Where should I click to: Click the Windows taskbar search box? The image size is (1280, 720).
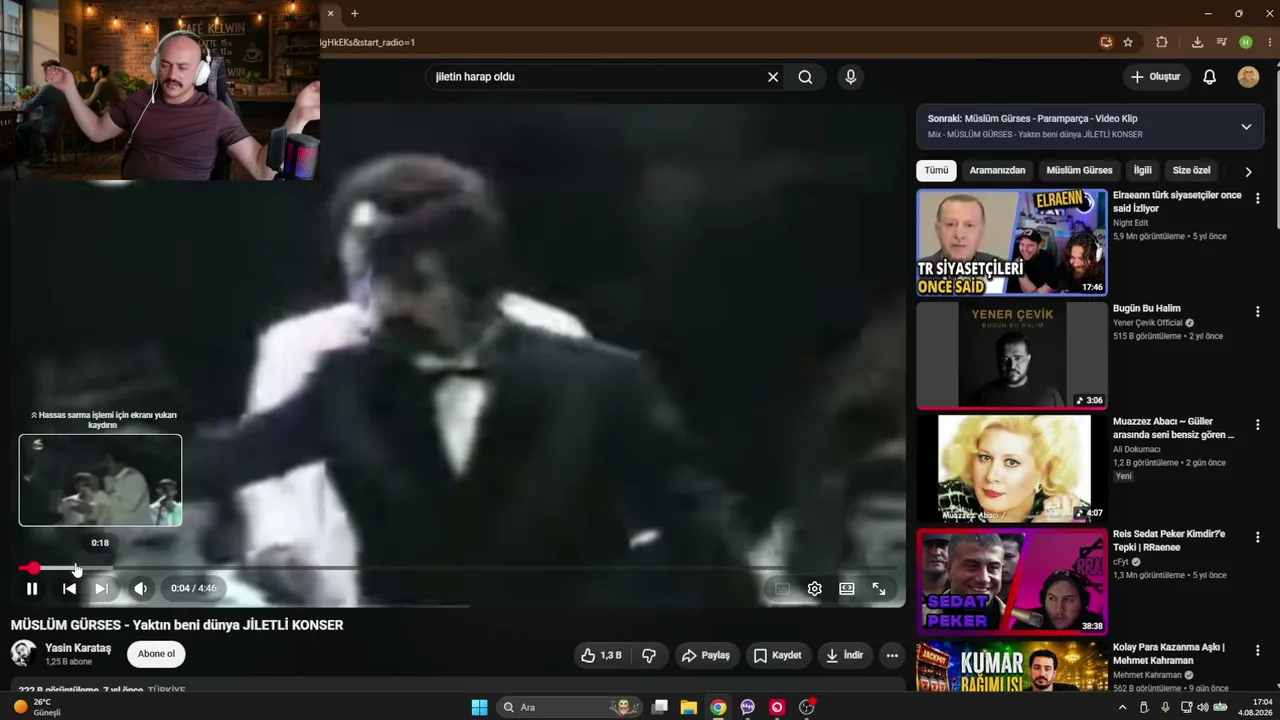click(x=570, y=707)
